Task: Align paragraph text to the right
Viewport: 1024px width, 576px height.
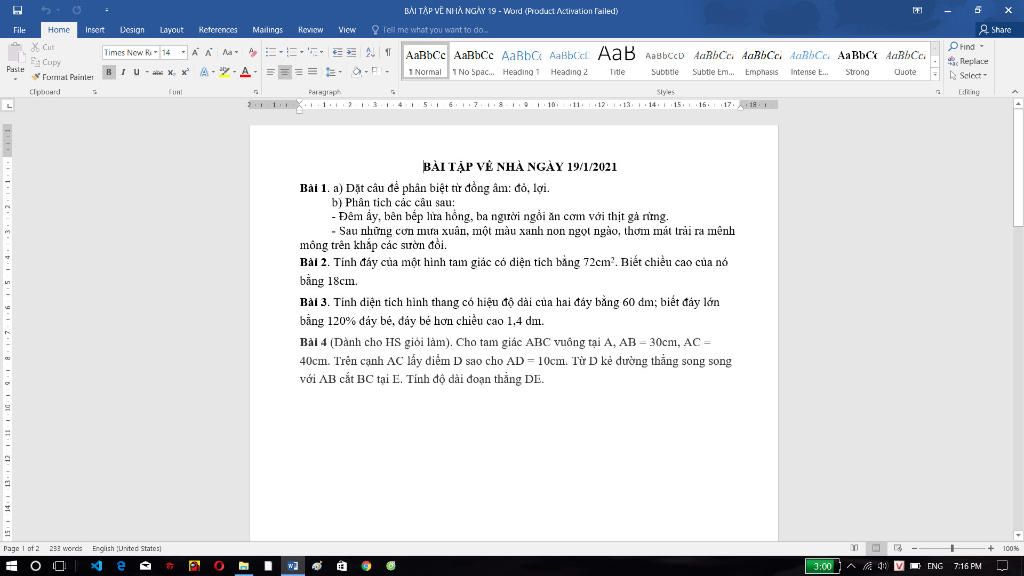Action: [298, 72]
